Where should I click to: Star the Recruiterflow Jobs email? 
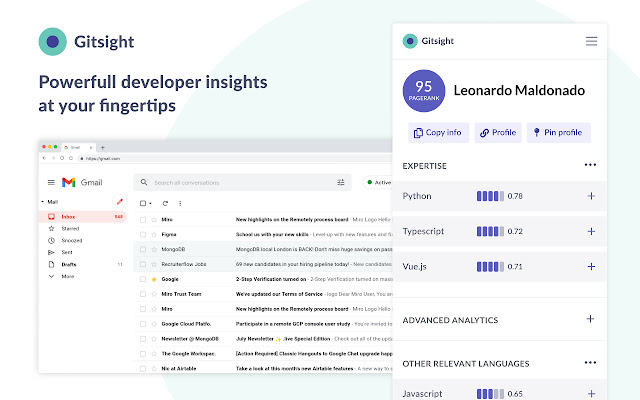(x=154, y=264)
